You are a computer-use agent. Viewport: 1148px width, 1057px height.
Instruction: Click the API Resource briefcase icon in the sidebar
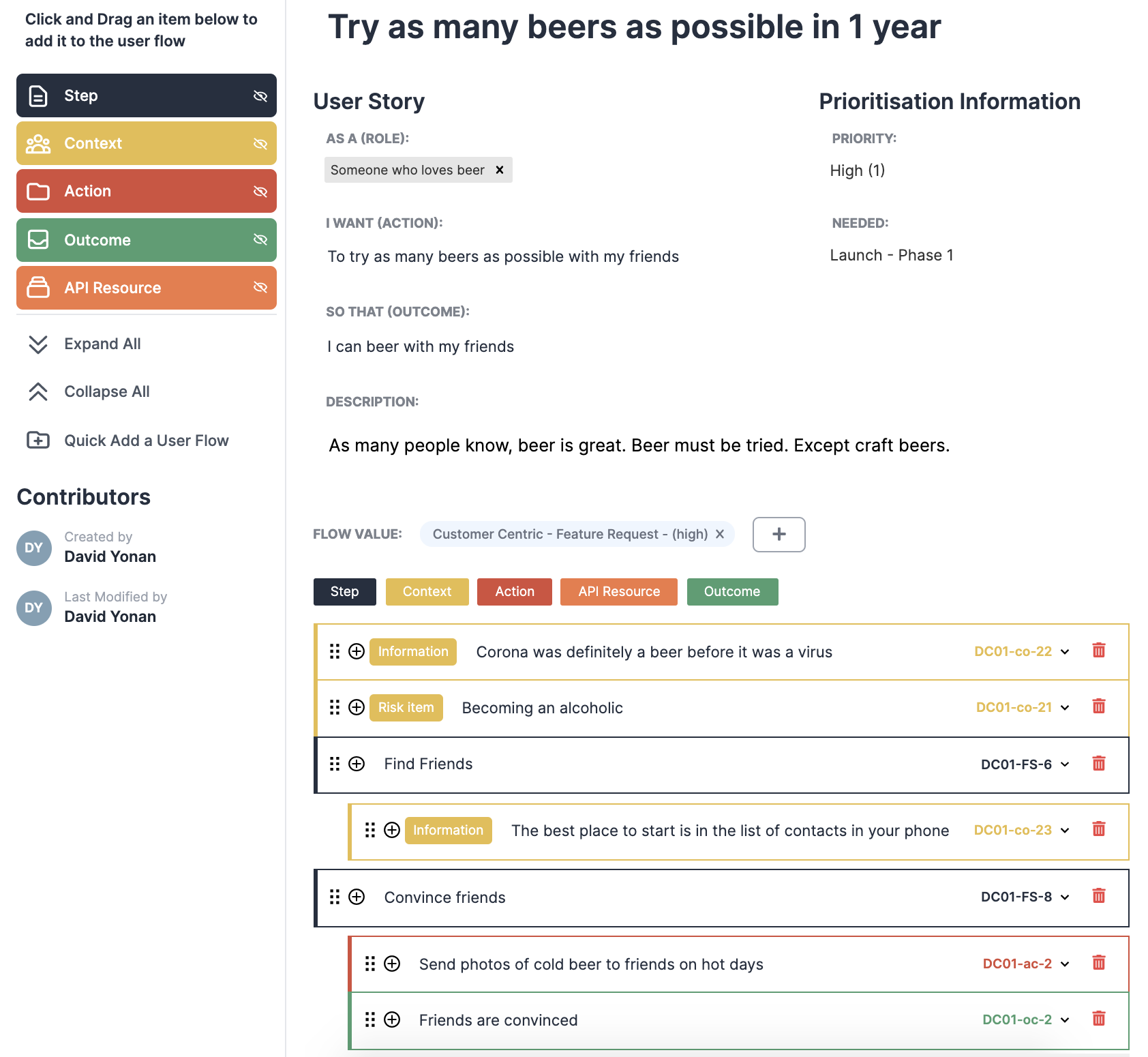[38, 288]
